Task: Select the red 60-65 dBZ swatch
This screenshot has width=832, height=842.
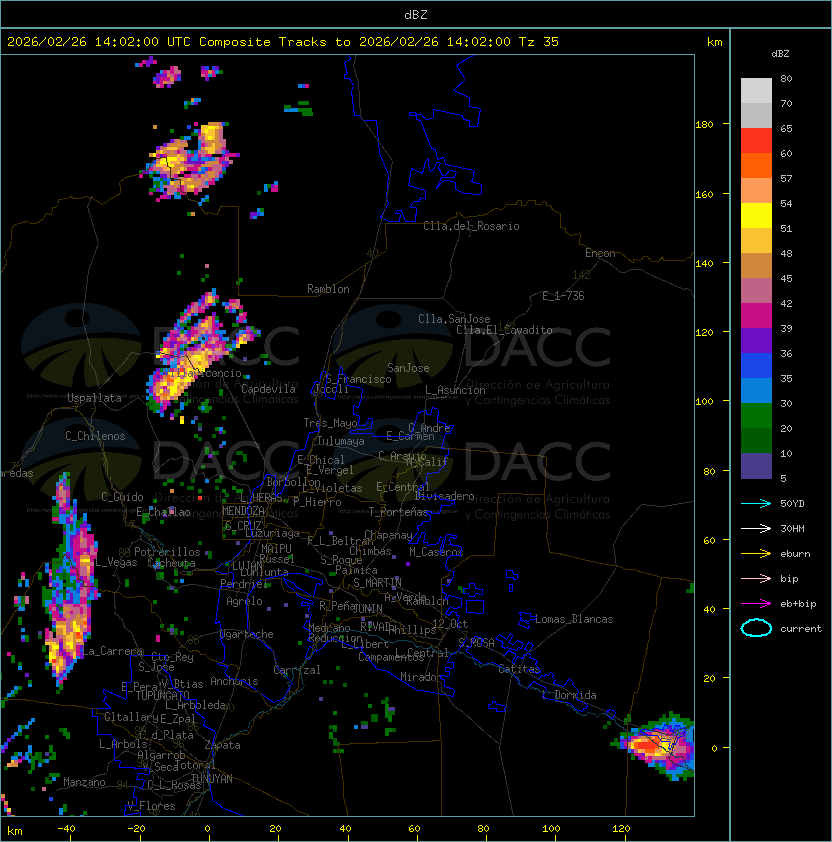Action: pyautogui.click(x=756, y=141)
